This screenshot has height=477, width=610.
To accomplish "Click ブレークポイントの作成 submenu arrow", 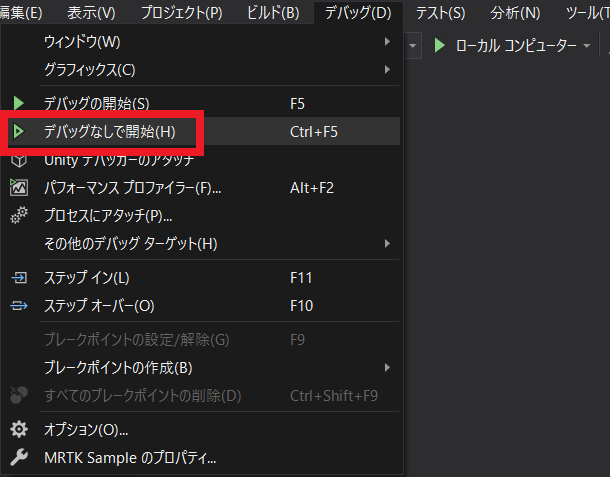I will point(387,367).
